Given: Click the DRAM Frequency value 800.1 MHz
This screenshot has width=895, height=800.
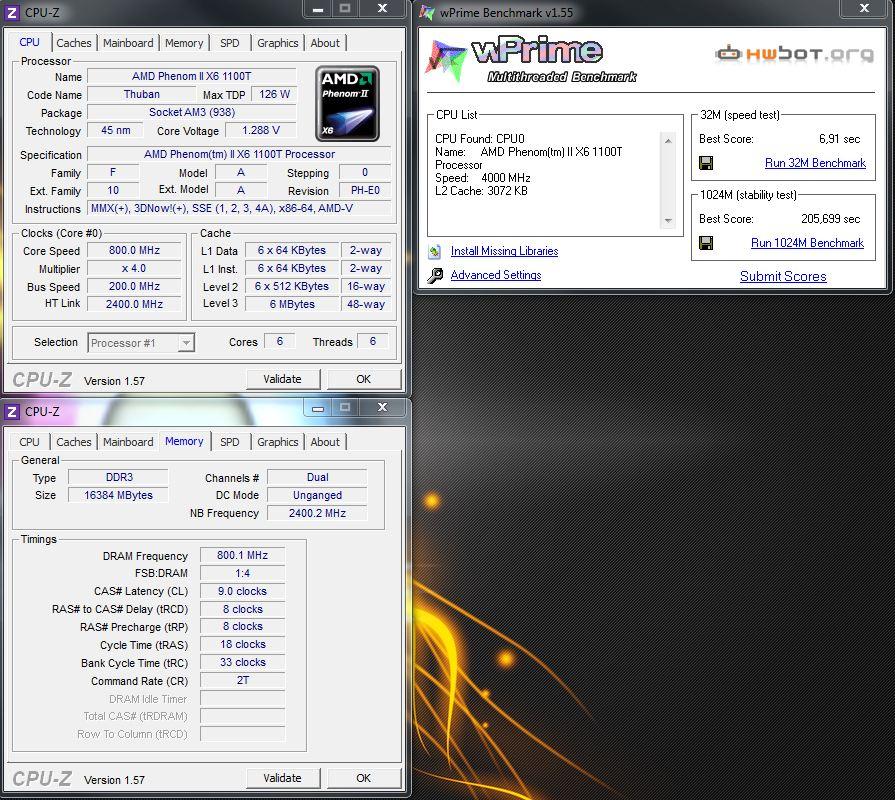Looking at the screenshot, I should 243,555.
